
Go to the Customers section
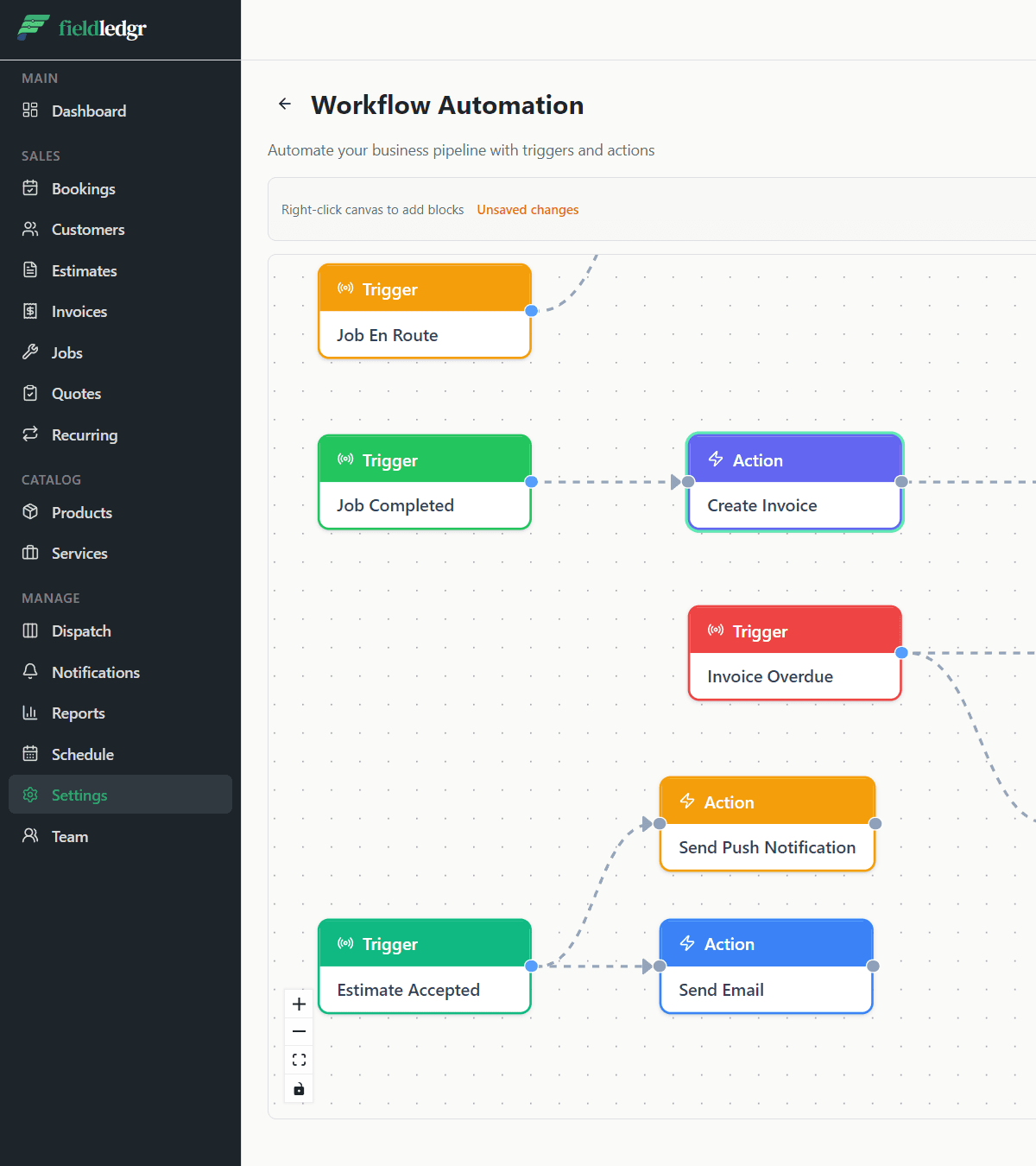point(88,229)
